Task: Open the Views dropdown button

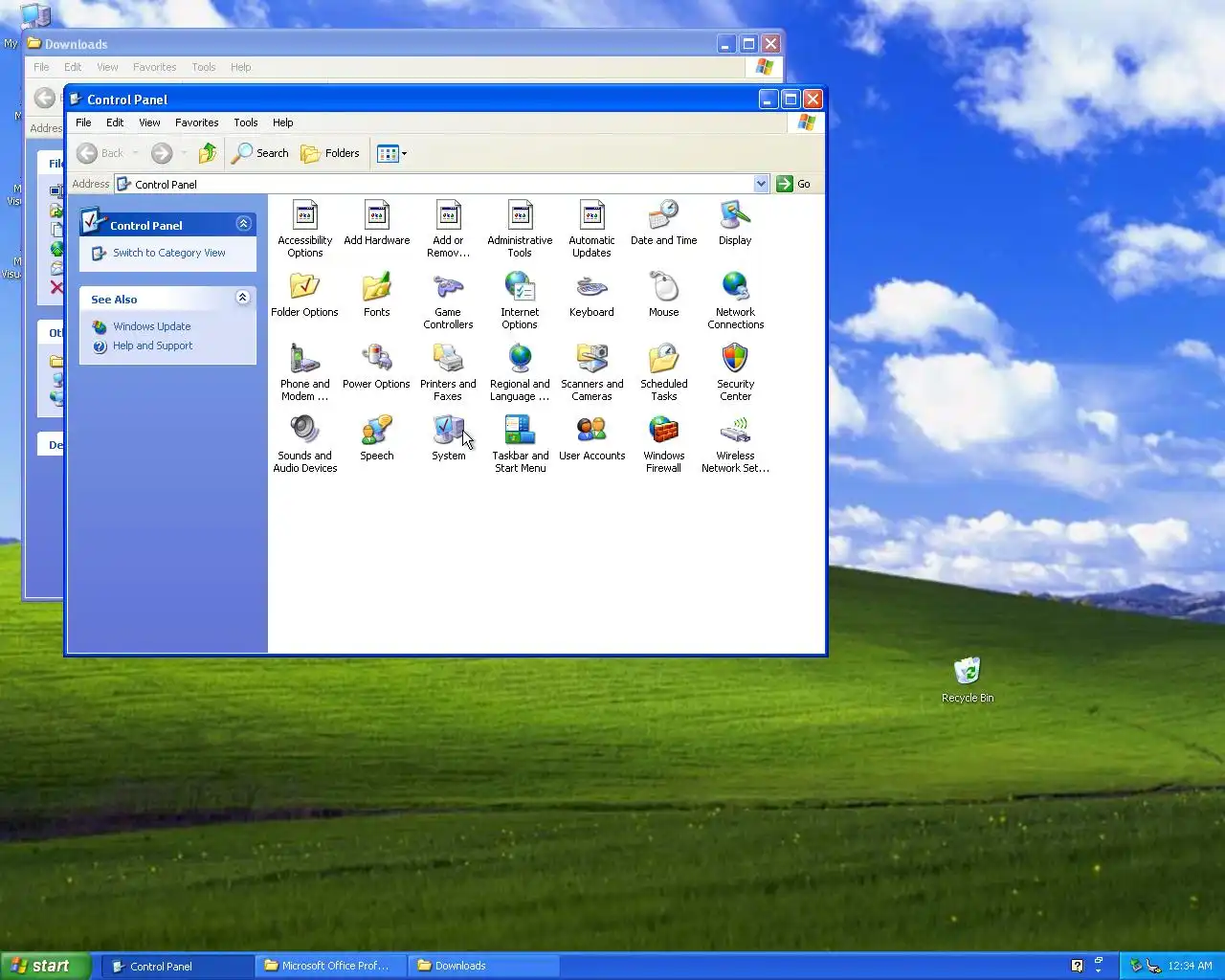Action: (x=391, y=153)
